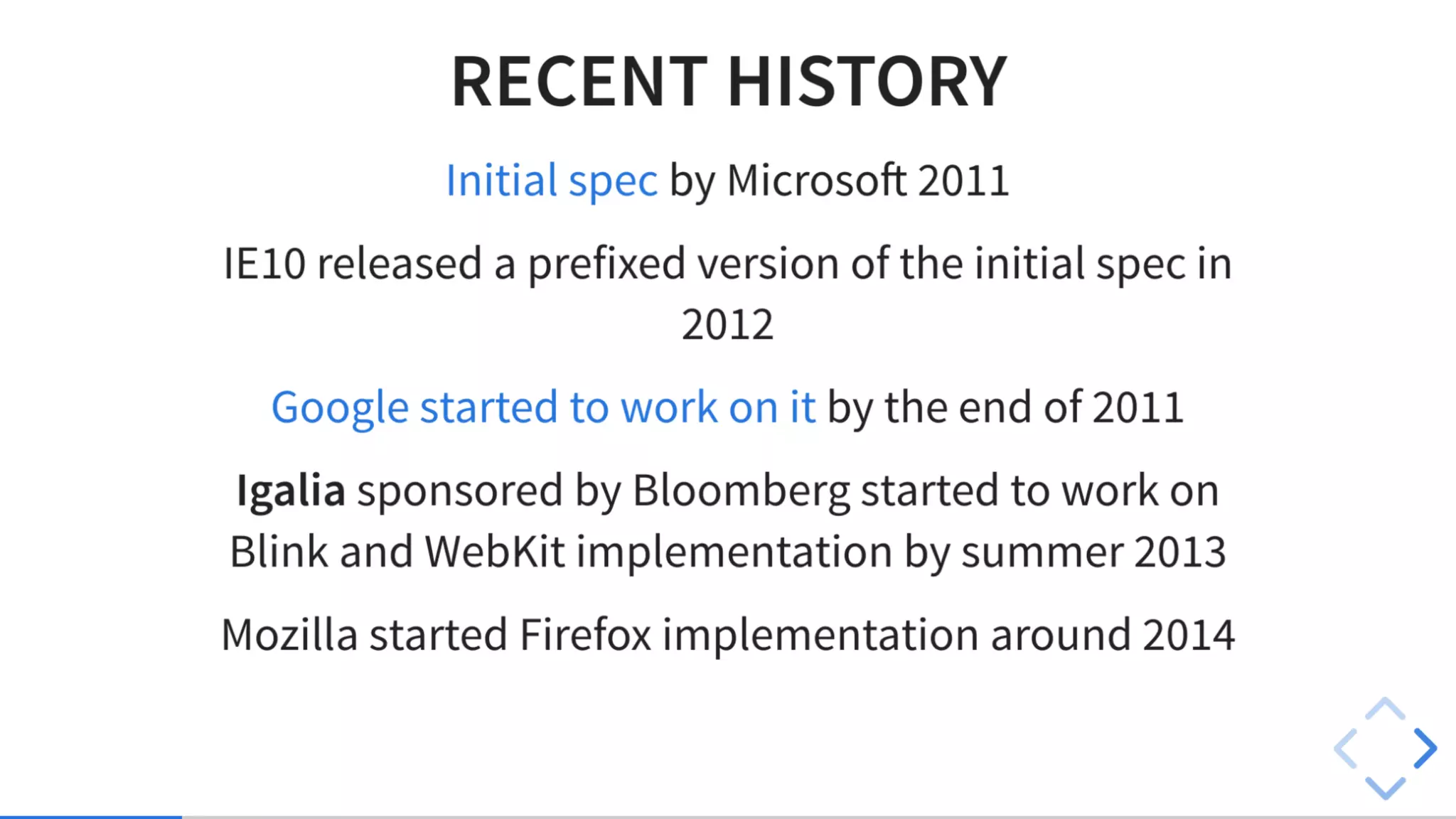Open the "Initial spec" link
This screenshot has width=1456, height=819.
click(x=552, y=181)
